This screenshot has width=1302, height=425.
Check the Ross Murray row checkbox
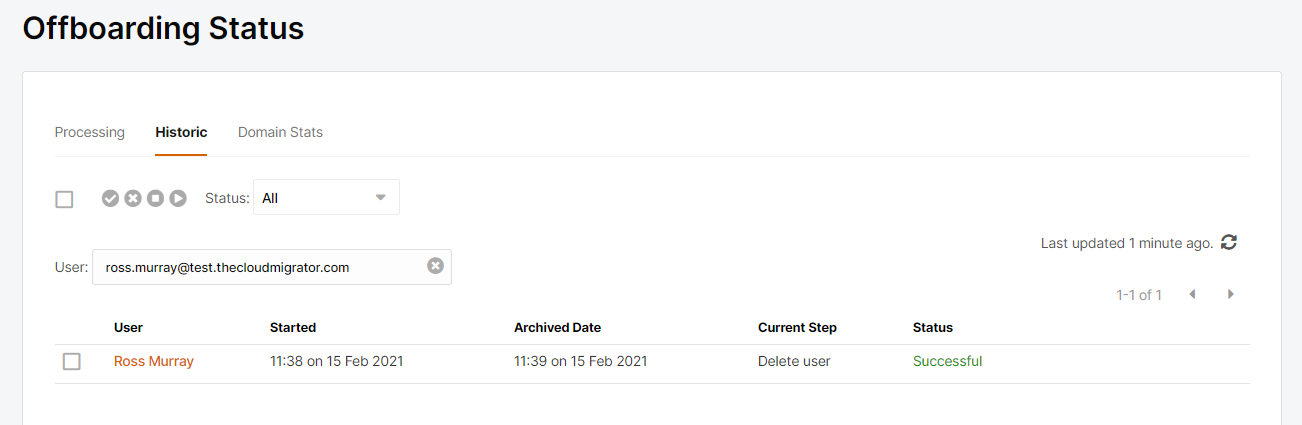coord(71,361)
